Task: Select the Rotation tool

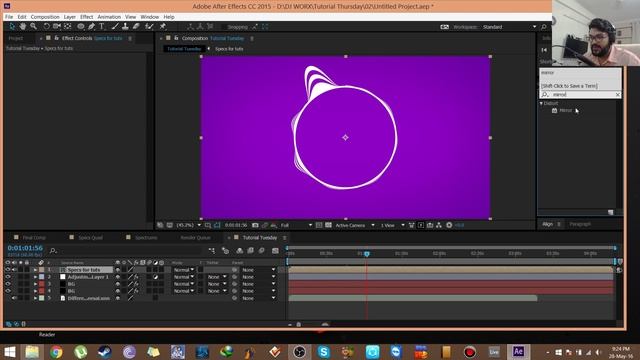Action: [46, 27]
